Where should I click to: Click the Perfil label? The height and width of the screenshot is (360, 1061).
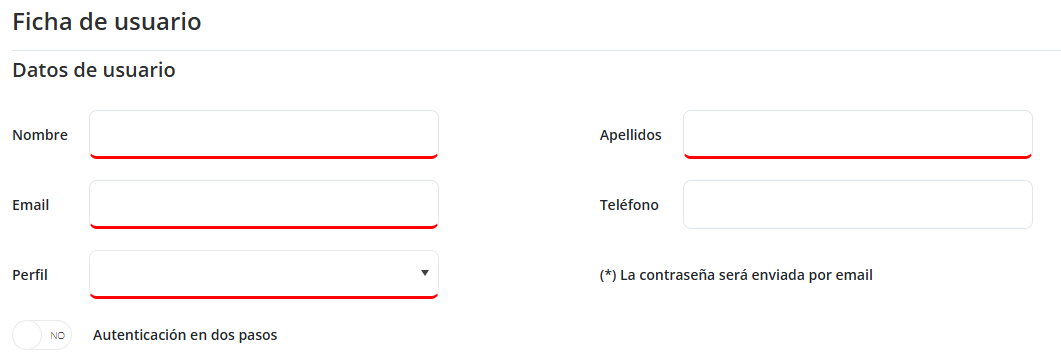tap(30, 275)
